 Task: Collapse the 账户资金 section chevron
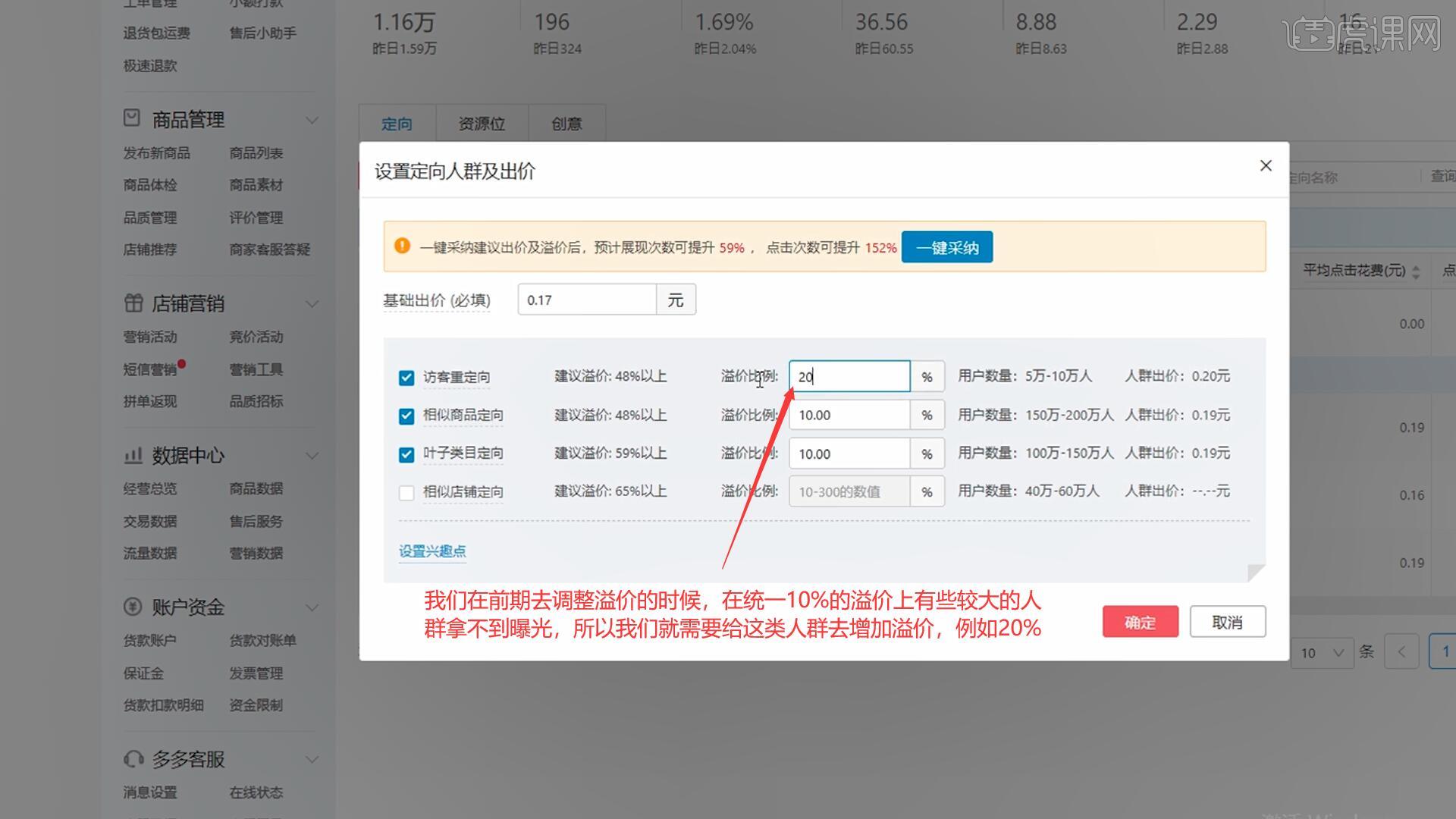(x=312, y=607)
